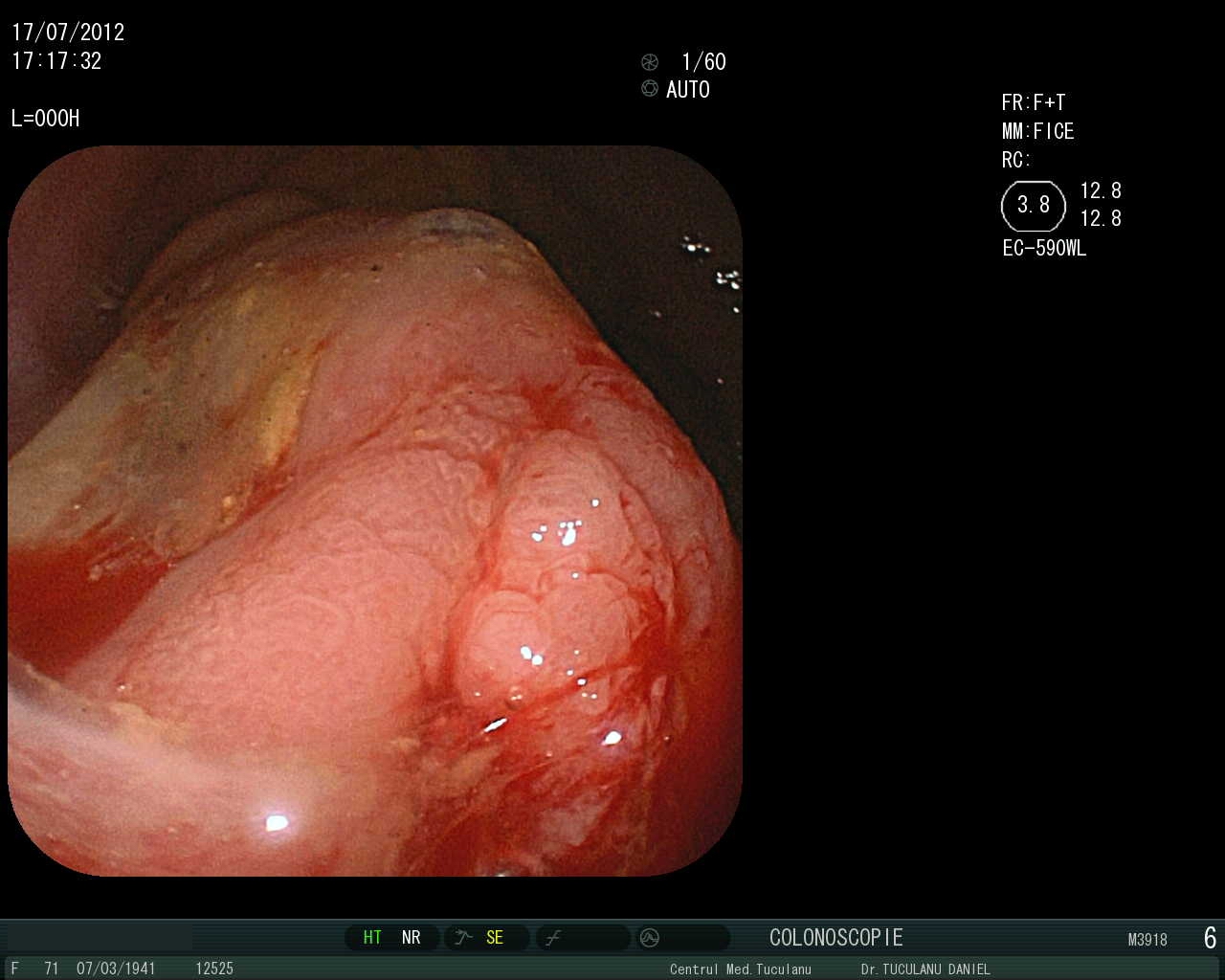1225x980 pixels.
Task: Click the M3918 identifier
Action: tap(1147, 940)
